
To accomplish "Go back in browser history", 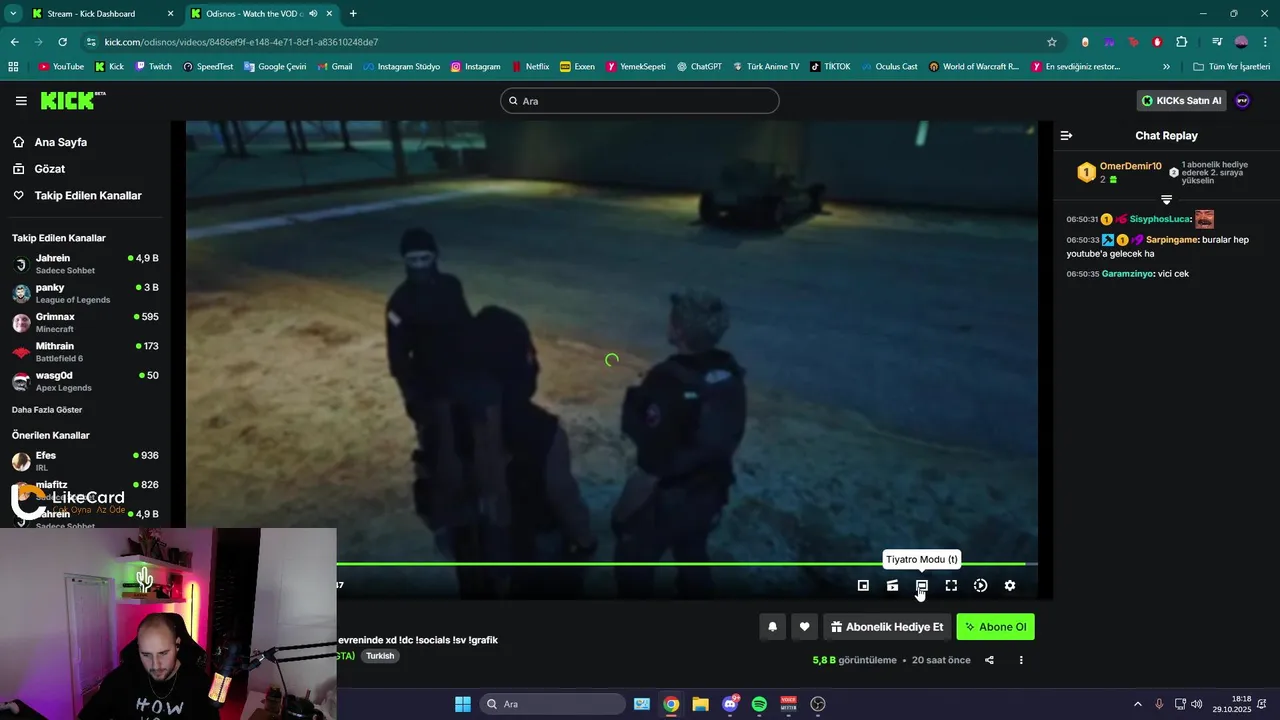I will 14,42.
